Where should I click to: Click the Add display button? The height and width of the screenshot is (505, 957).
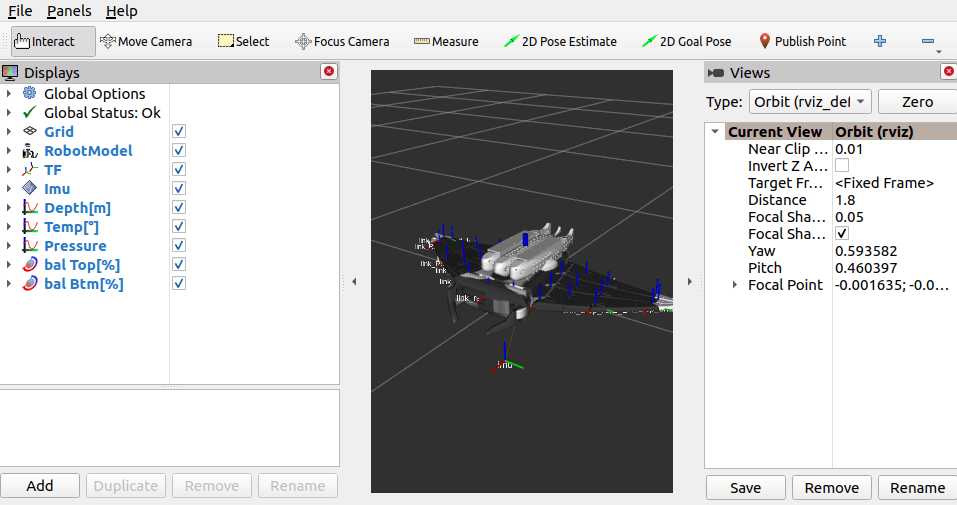pyautogui.click(x=40, y=485)
